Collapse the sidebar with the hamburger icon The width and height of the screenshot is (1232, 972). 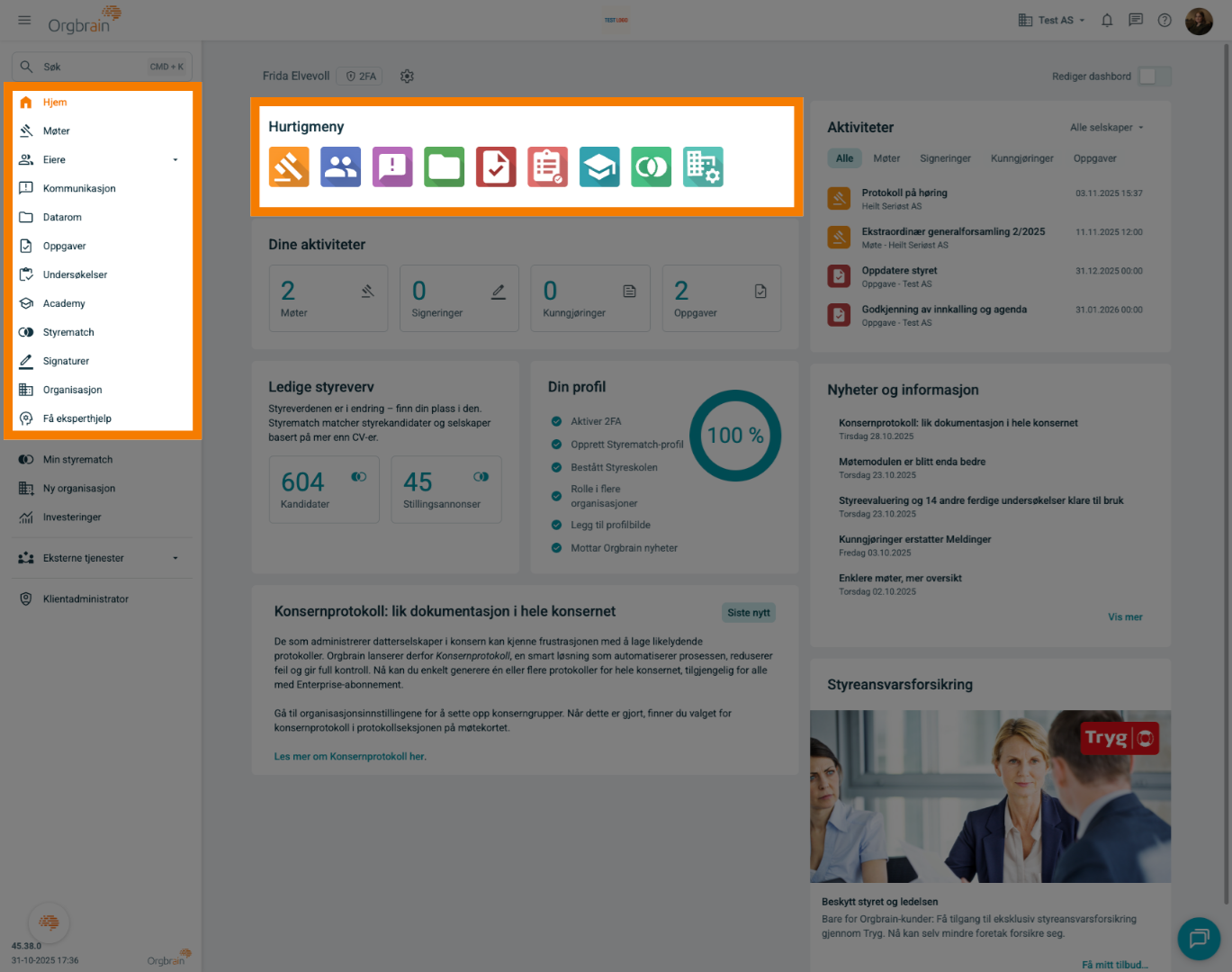point(24,20)
